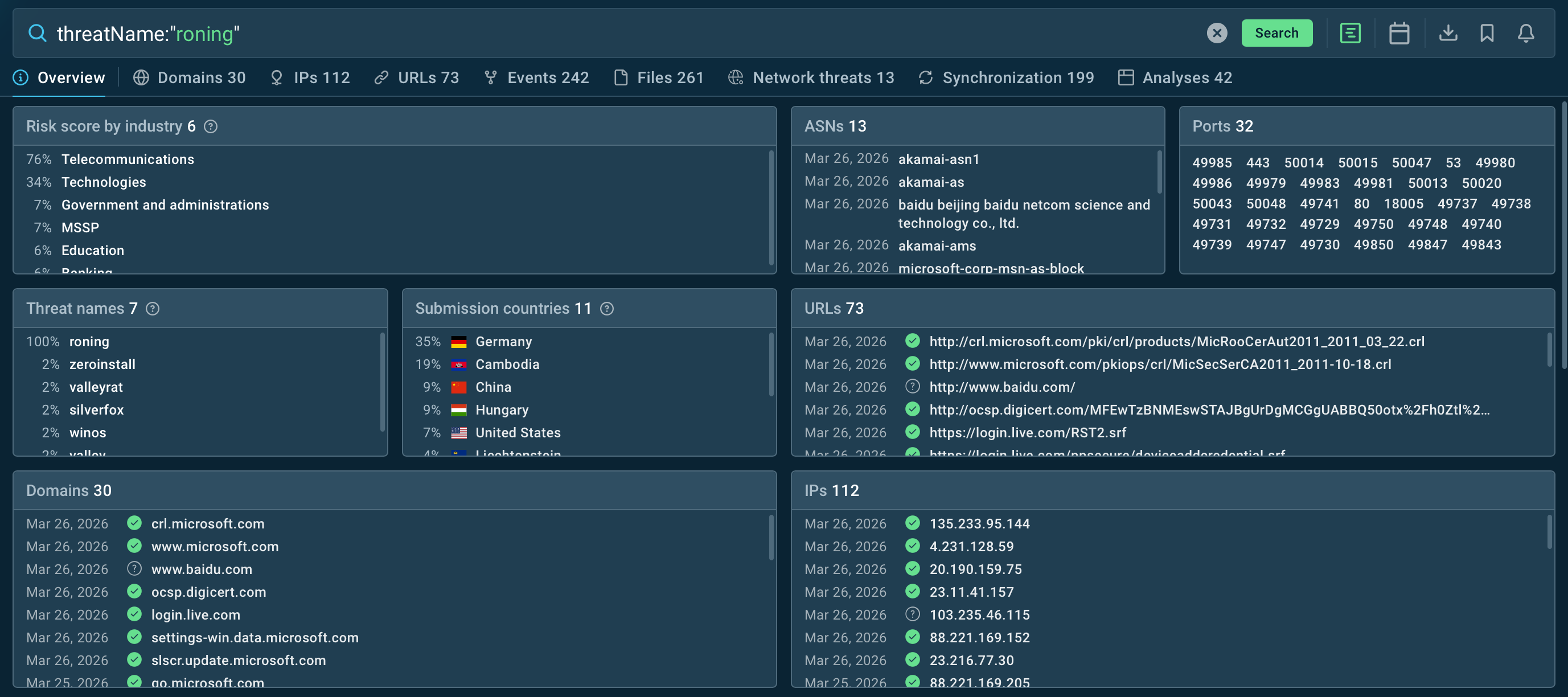Image resolution: width=1568 pixels, height=697 pixels.
Task: Click the green check icon next to crl.microsoft.com
Action: tap(133, 523)
